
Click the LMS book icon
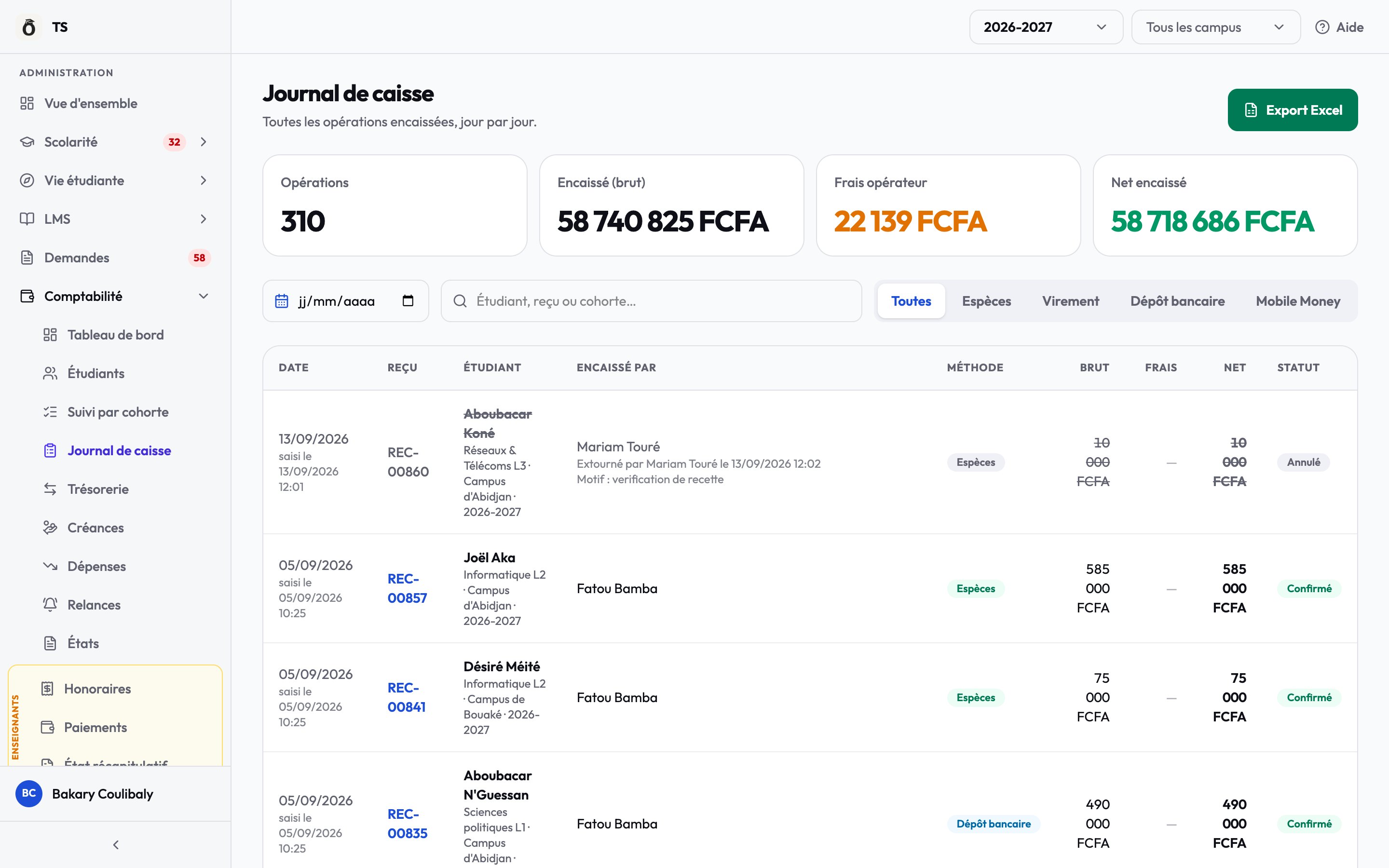coord(27,219)
